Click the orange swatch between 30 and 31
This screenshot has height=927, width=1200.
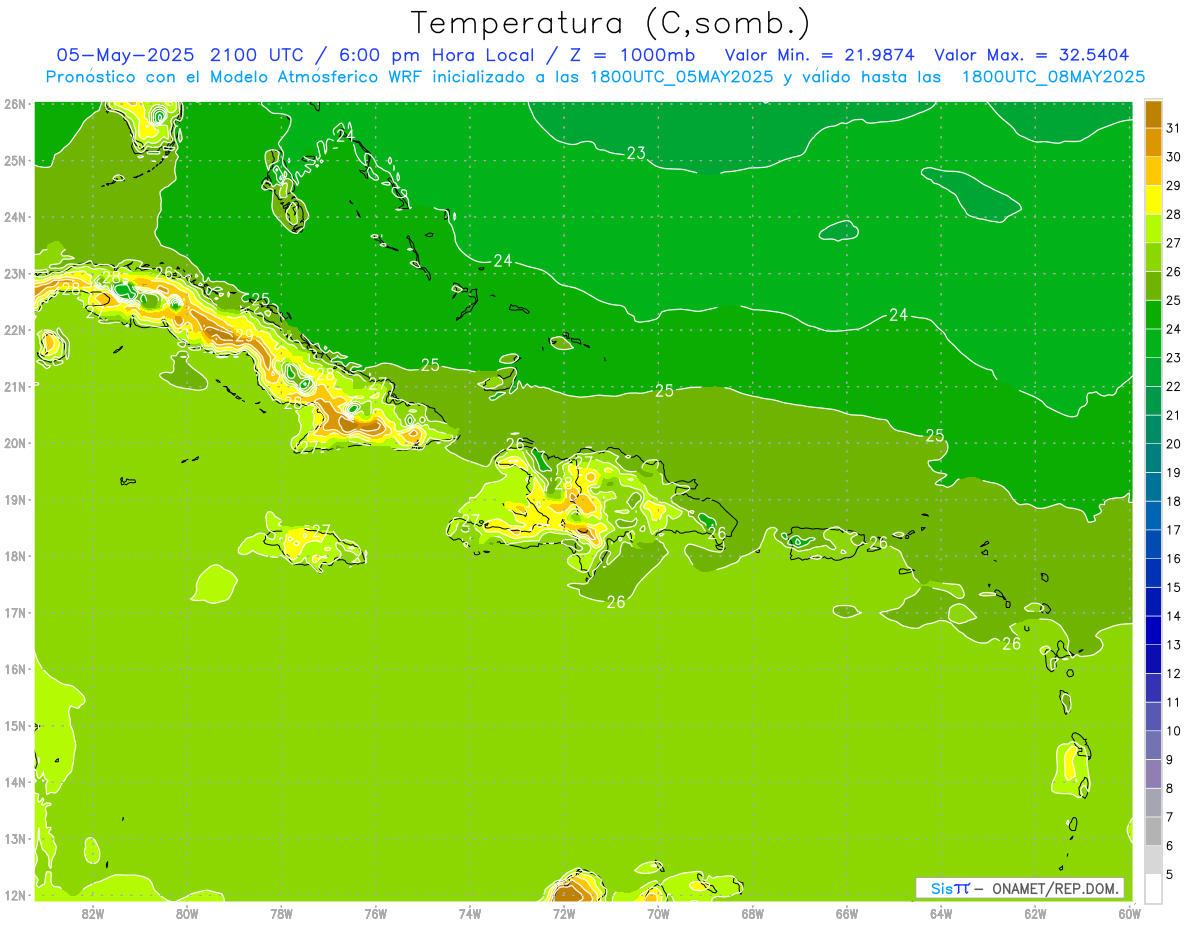[x=1153, y=142]
